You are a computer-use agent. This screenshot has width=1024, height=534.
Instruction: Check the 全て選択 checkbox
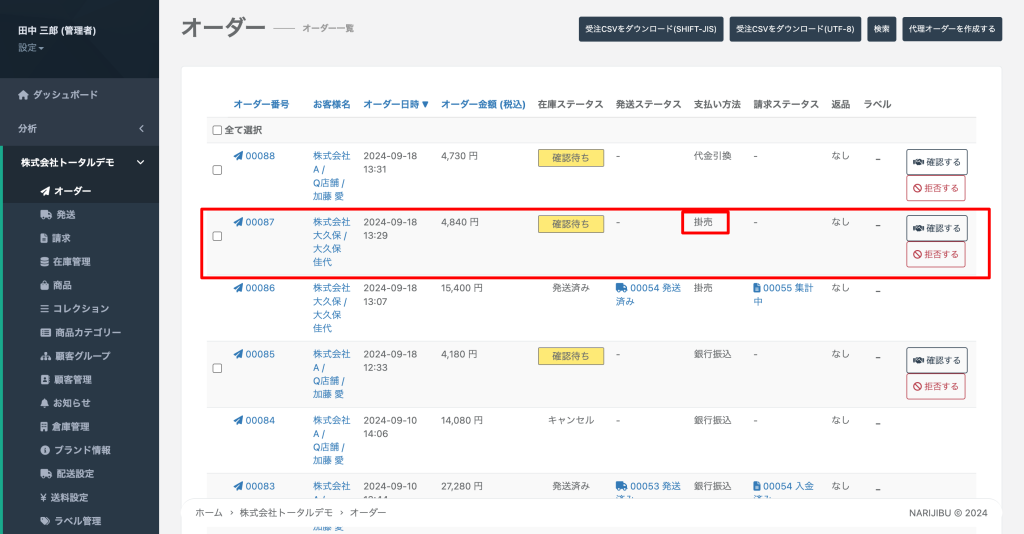(x=217, y=131)
